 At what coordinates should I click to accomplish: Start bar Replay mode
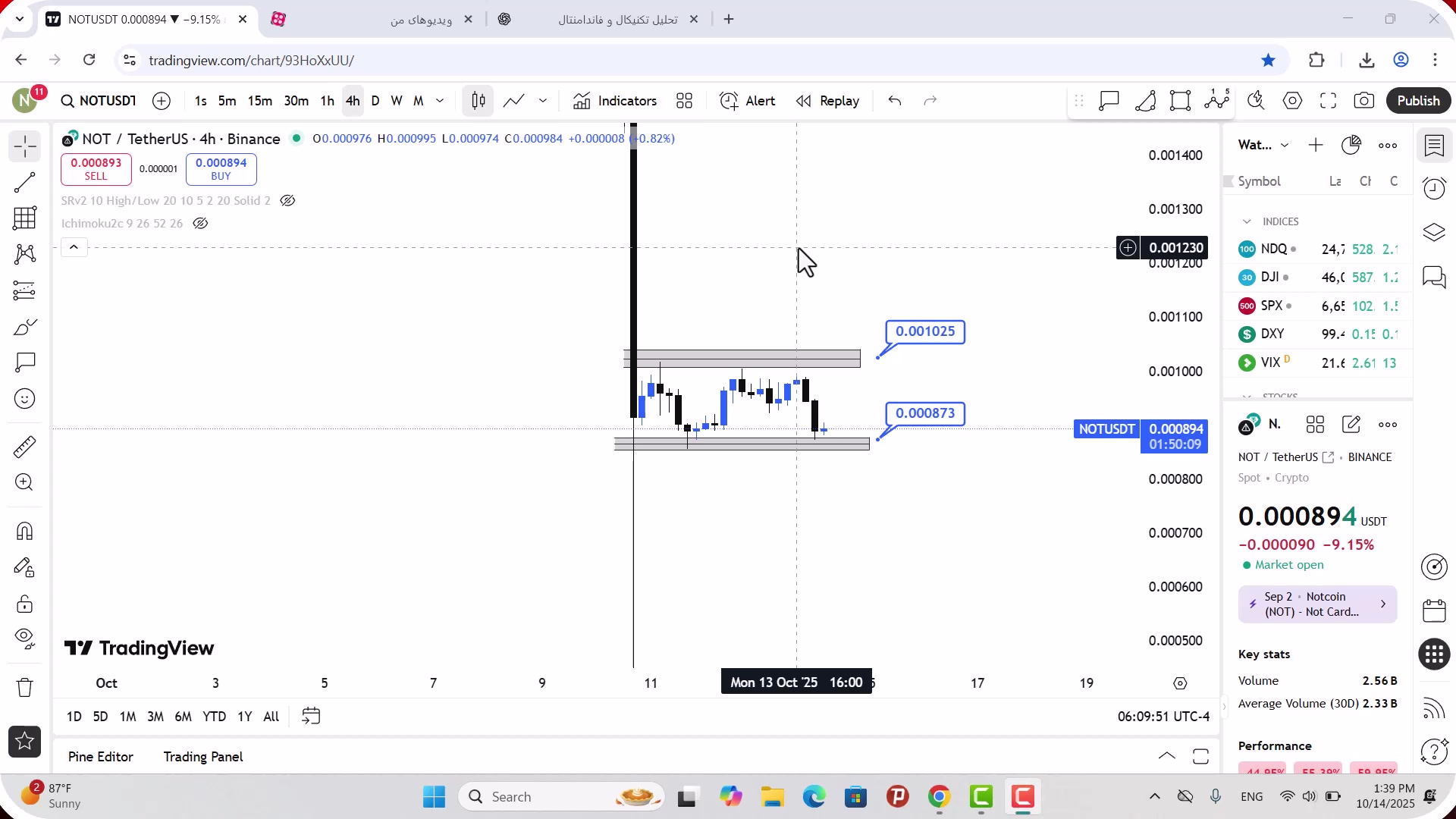827,101
